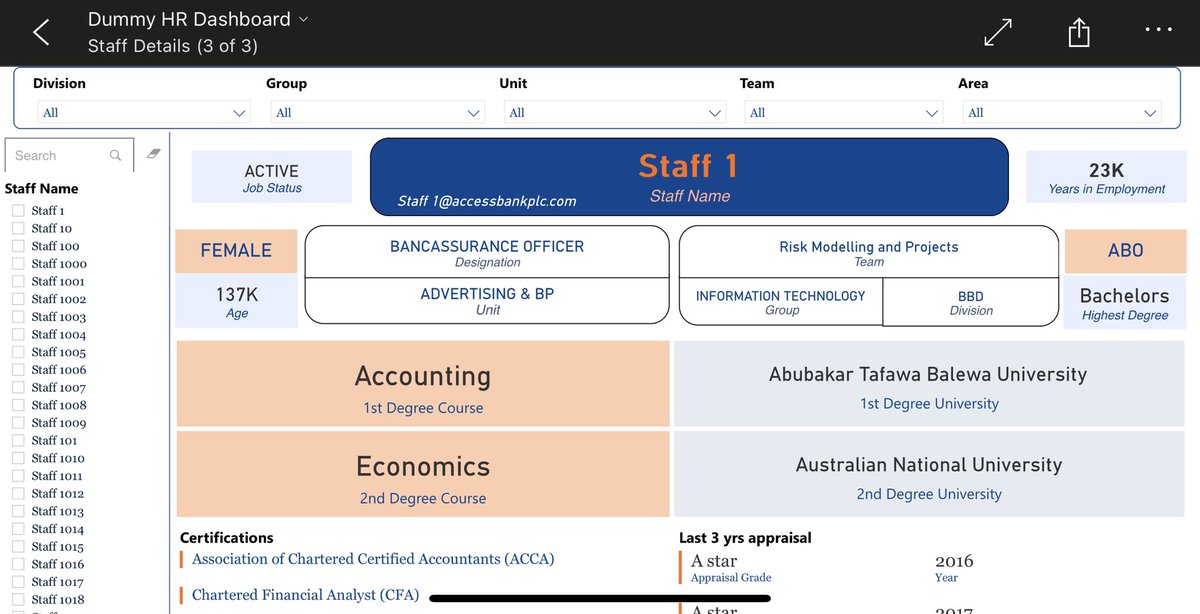Check the Staff 1005 checkbox
This screenshot has width=1200, height=614.
[18, 352]
